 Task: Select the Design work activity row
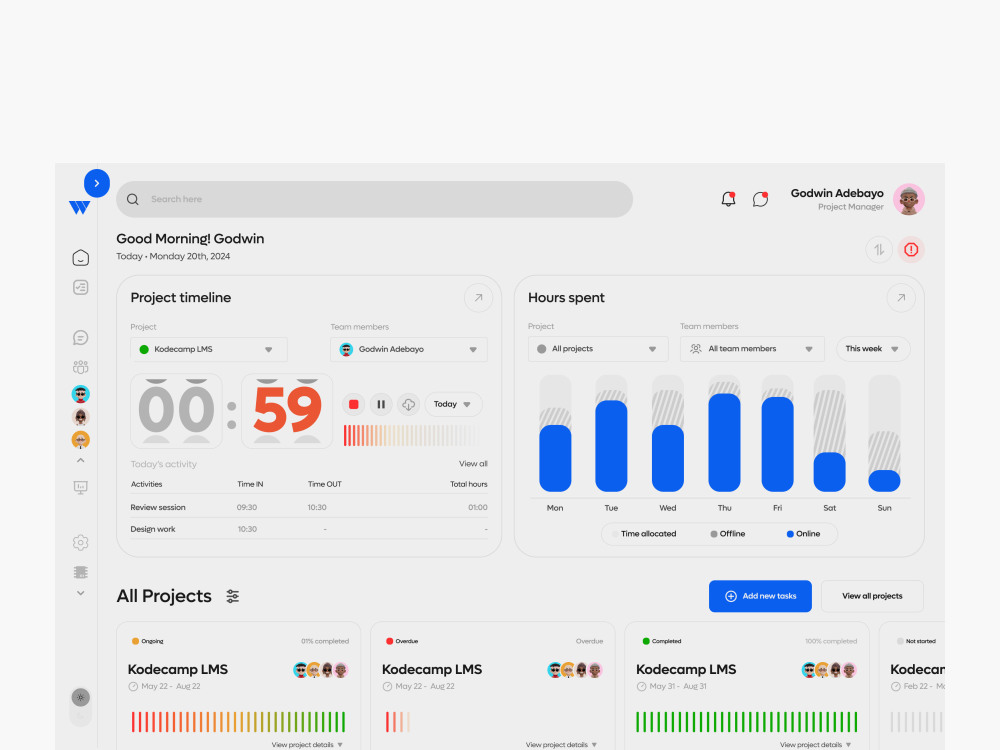[309, 529]
